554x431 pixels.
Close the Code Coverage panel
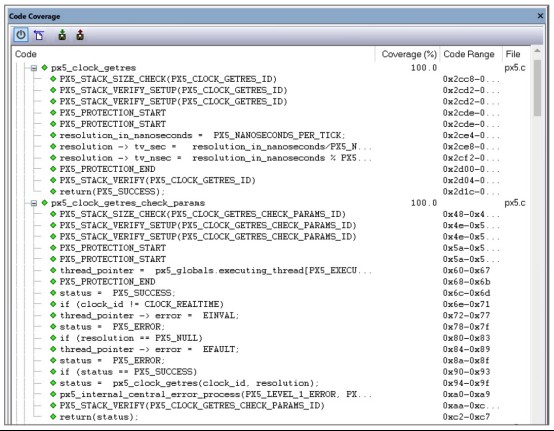pos(540,16)
